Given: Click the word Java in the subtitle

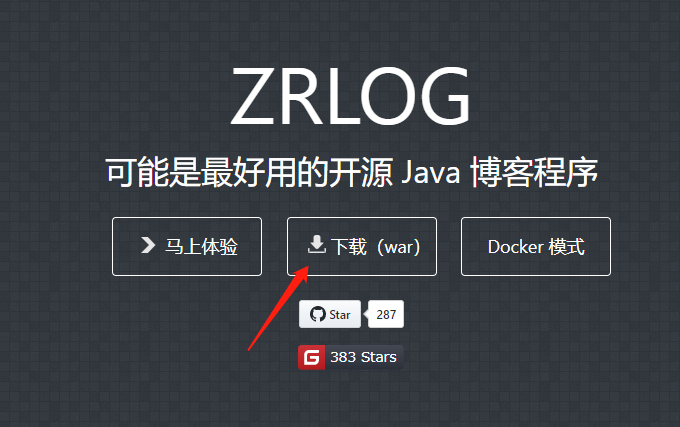Looking at the screenshot, I should [431, 173].
